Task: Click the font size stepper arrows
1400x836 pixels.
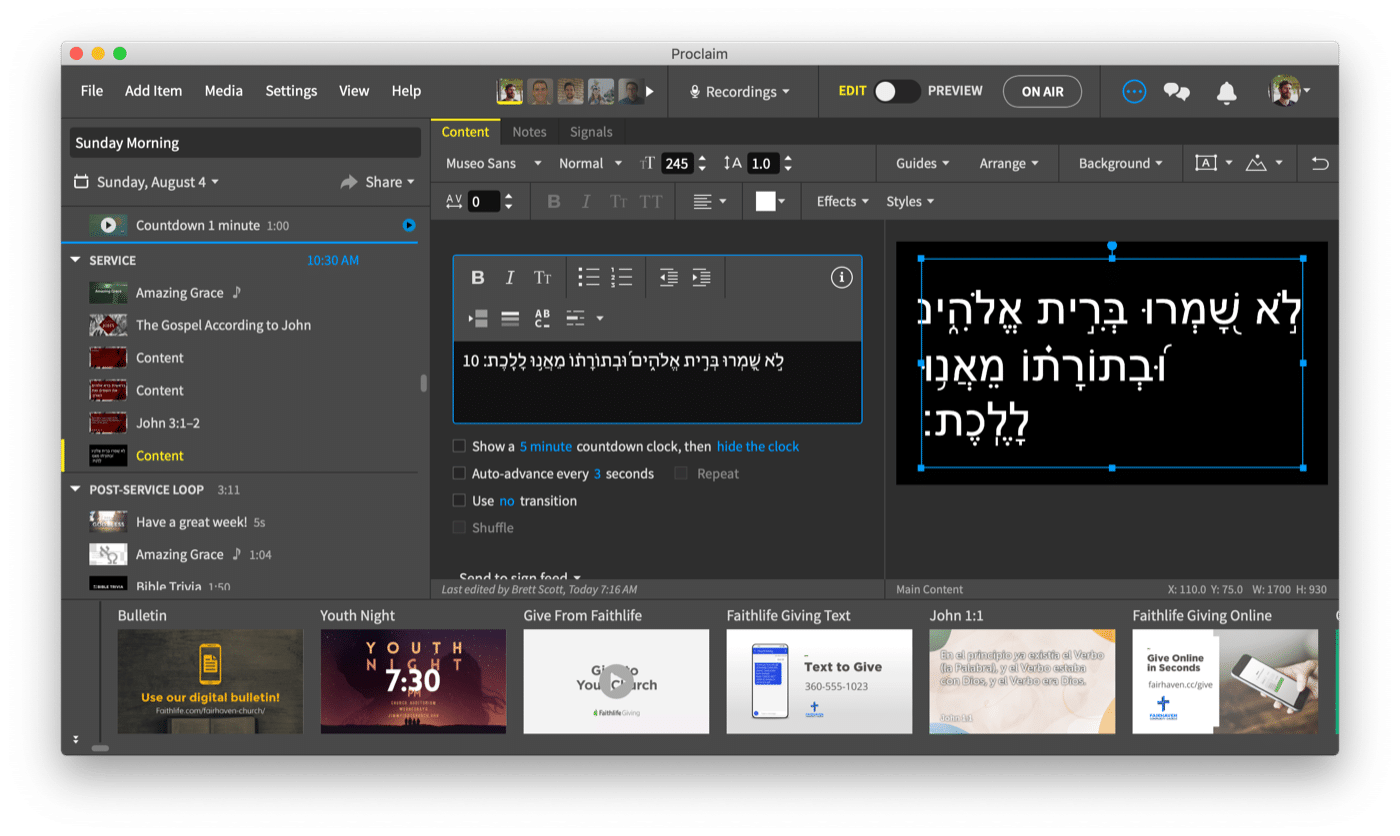Action: tap(702, 163)
